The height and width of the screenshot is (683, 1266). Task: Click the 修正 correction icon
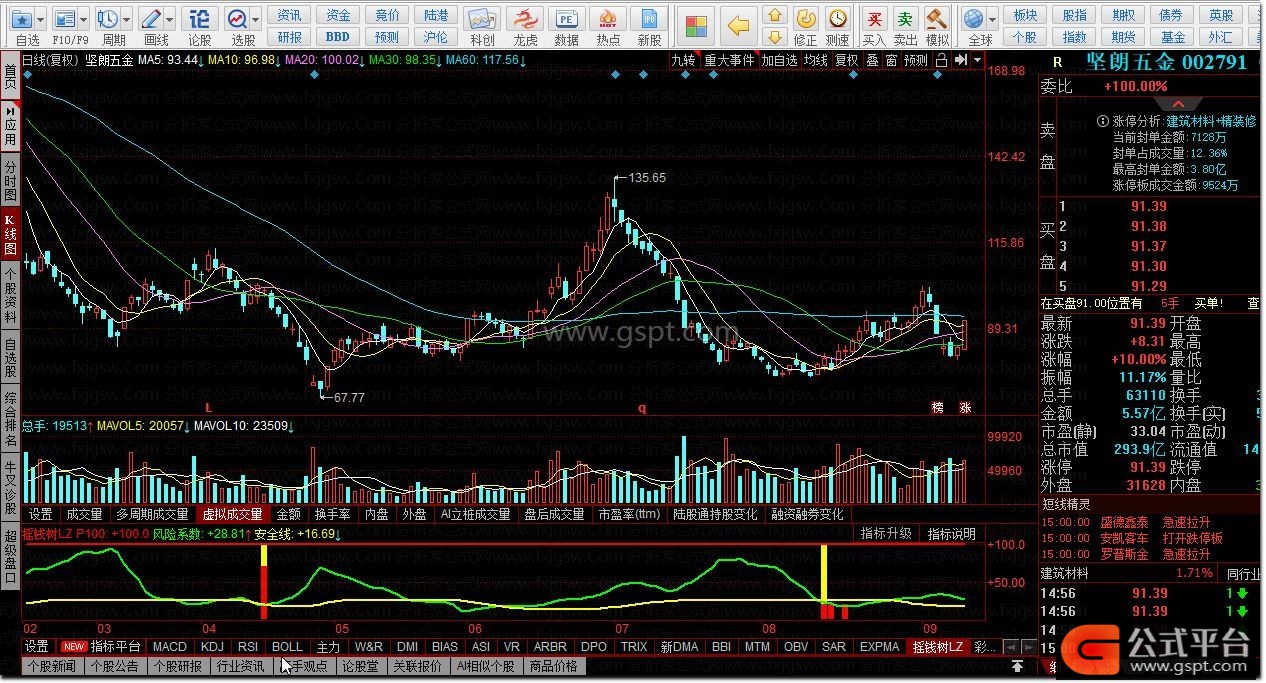click(805, 19)
